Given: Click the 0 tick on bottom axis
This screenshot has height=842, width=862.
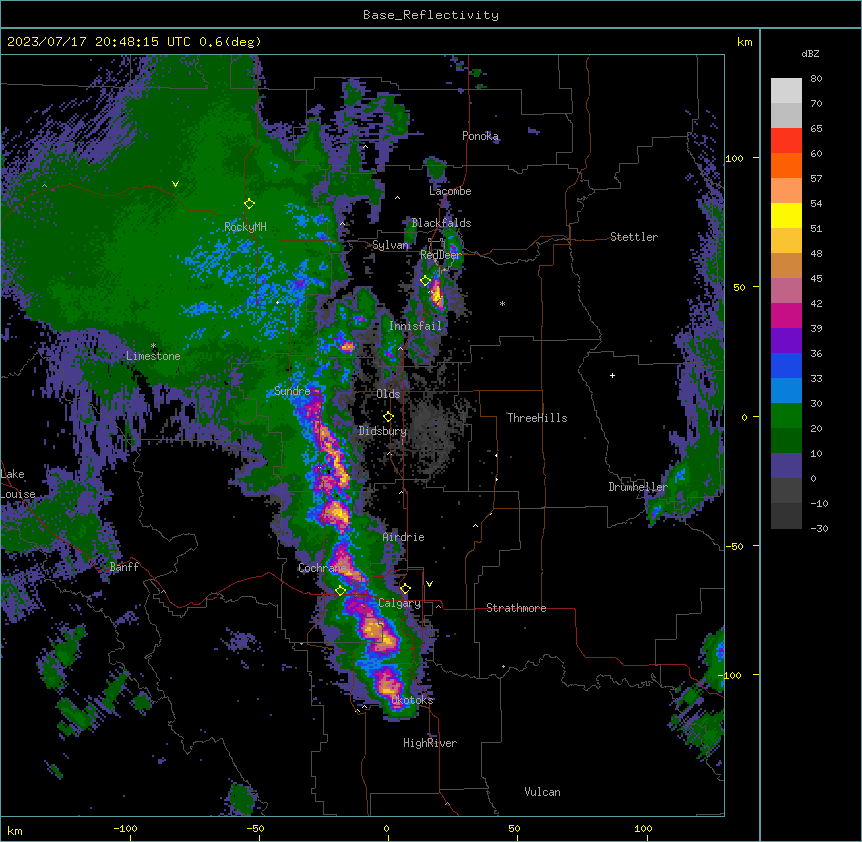Looking at the screenshot, I should (386, 828).
